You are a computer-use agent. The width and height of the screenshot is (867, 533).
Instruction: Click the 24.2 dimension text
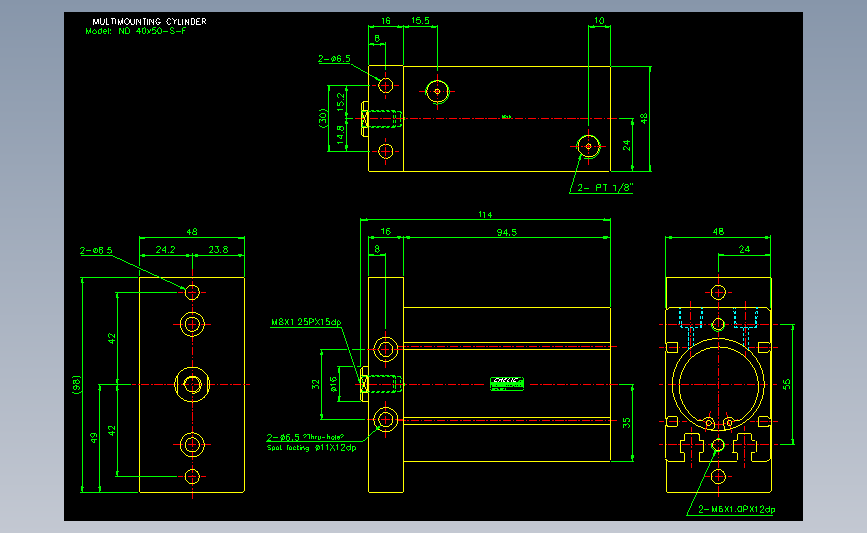click(165, 250)
